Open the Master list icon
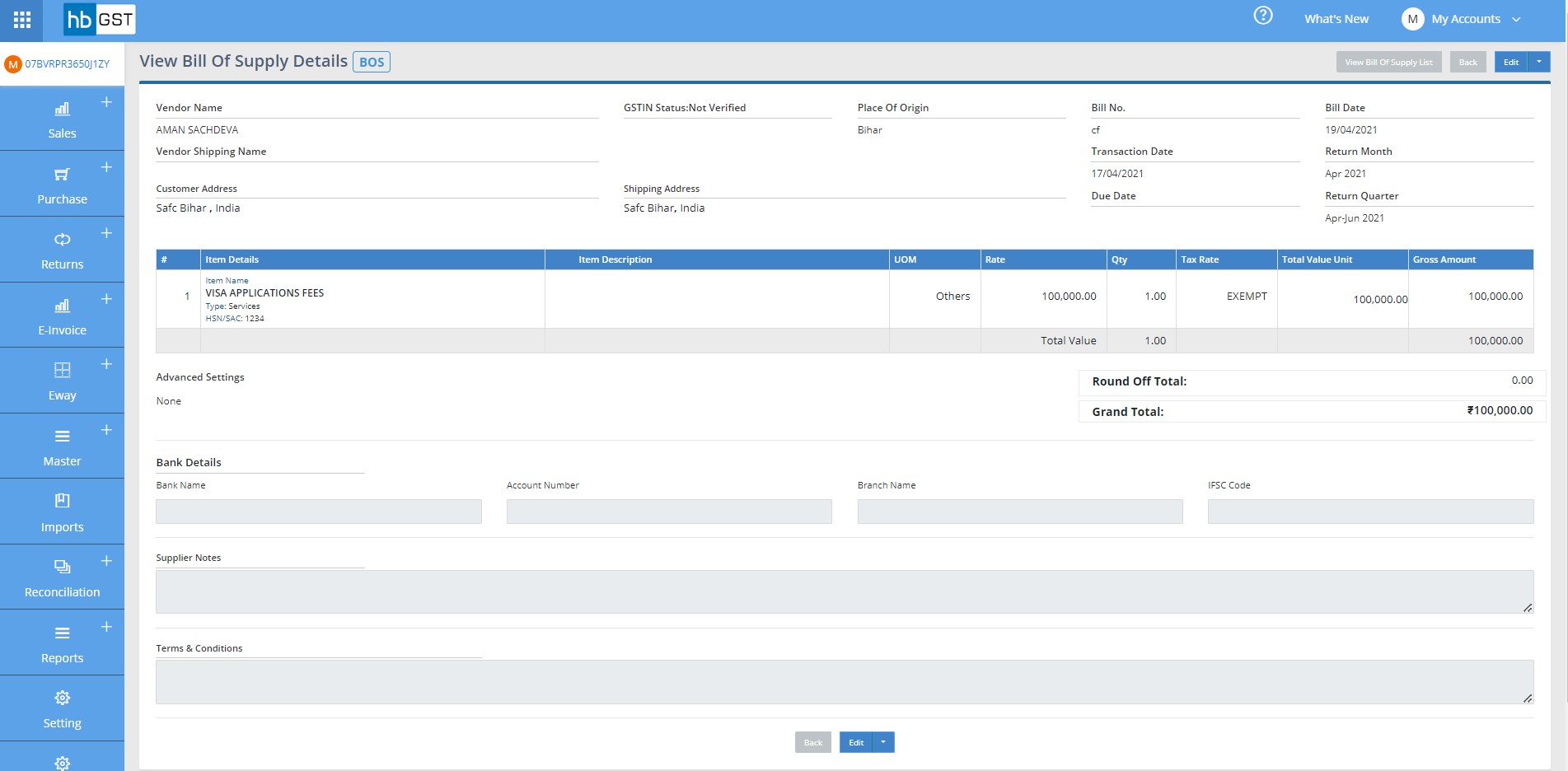Viewport: 1568px width, 771px height. [x=62, y=437]
